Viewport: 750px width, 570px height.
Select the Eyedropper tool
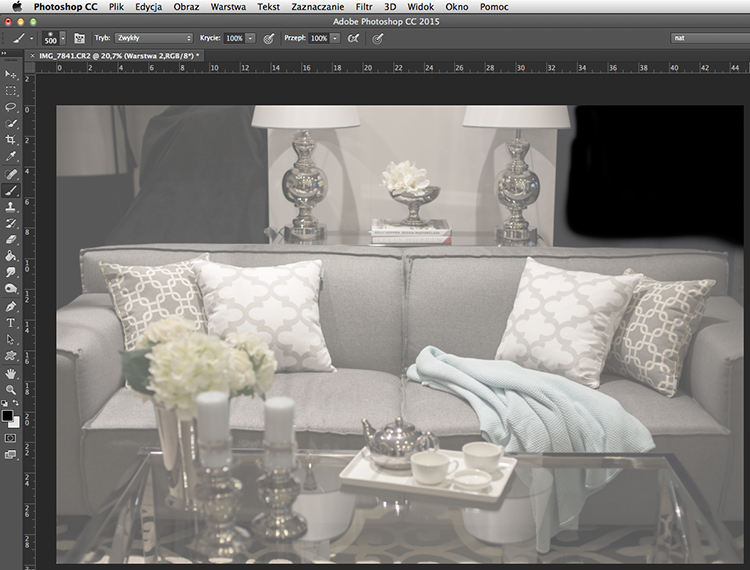[11, 156]
